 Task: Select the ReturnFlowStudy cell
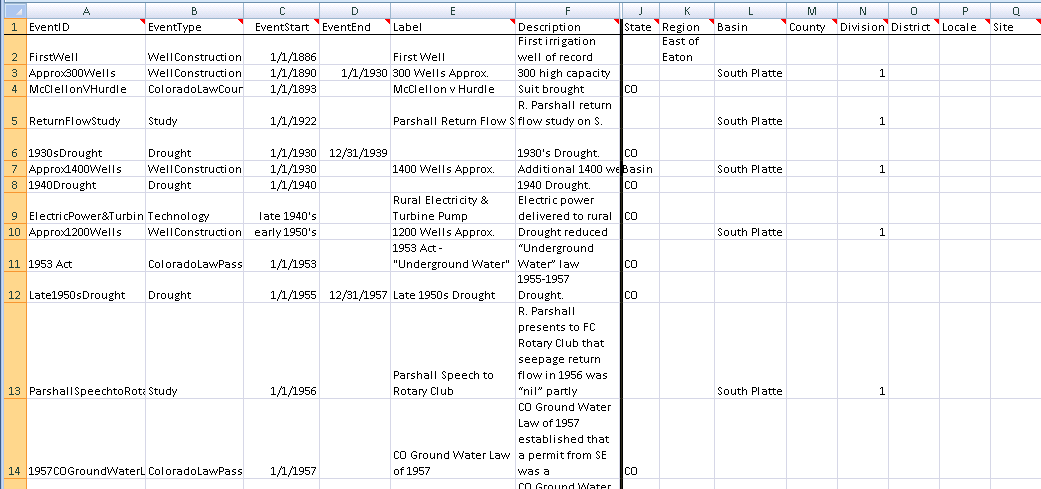pyautogui.click(x=86, y=113)
